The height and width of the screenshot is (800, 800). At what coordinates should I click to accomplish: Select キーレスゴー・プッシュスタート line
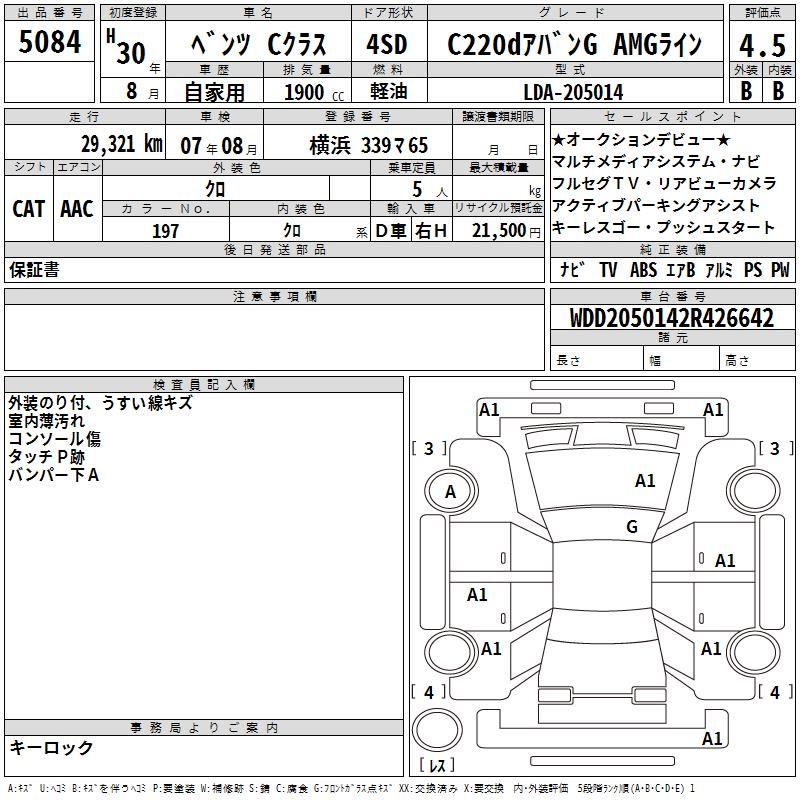663,228
